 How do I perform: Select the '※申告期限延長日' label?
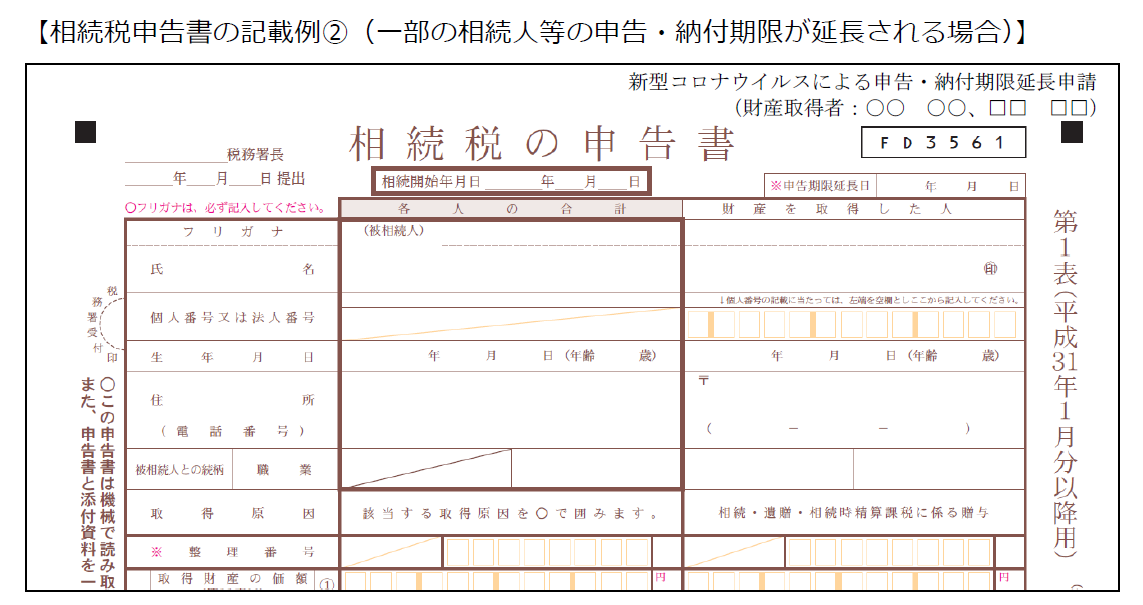click(820, 186)
